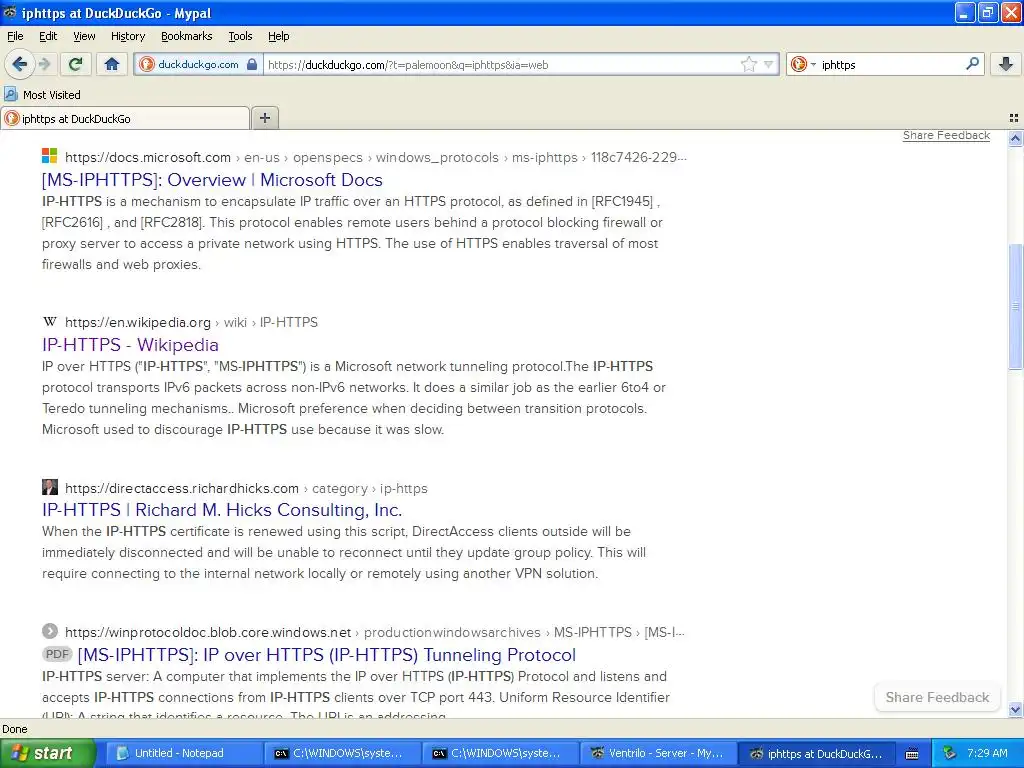Viewport: 1024px width, 768px height.
Task: Click the Forward arrow button
Action: pos(44,64)
